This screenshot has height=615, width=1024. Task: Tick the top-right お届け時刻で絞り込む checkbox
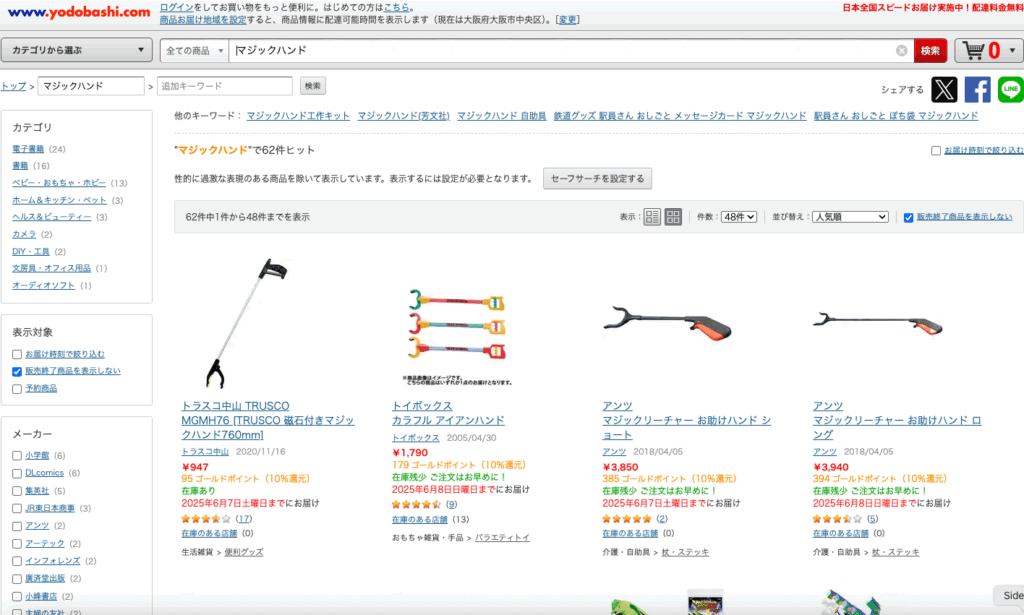[x=936, y=151]
